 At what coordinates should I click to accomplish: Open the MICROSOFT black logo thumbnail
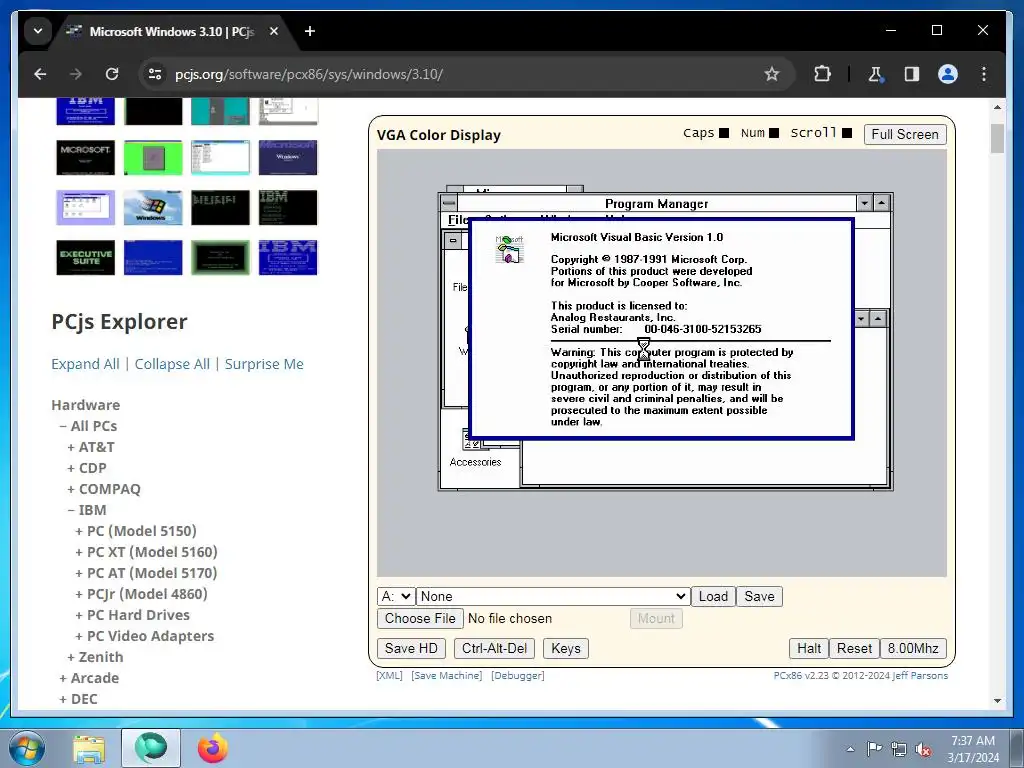point(86,157)
